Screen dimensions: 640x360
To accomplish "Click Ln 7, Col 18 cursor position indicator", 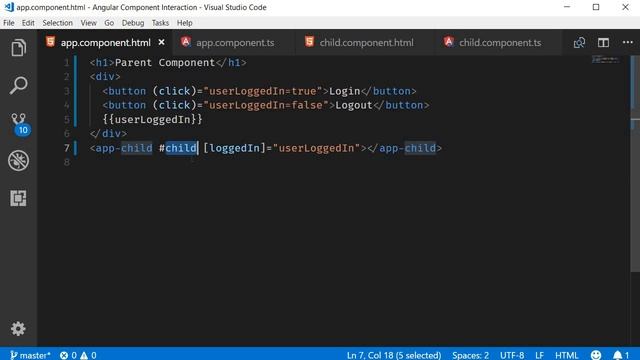I will coord(394,355).
